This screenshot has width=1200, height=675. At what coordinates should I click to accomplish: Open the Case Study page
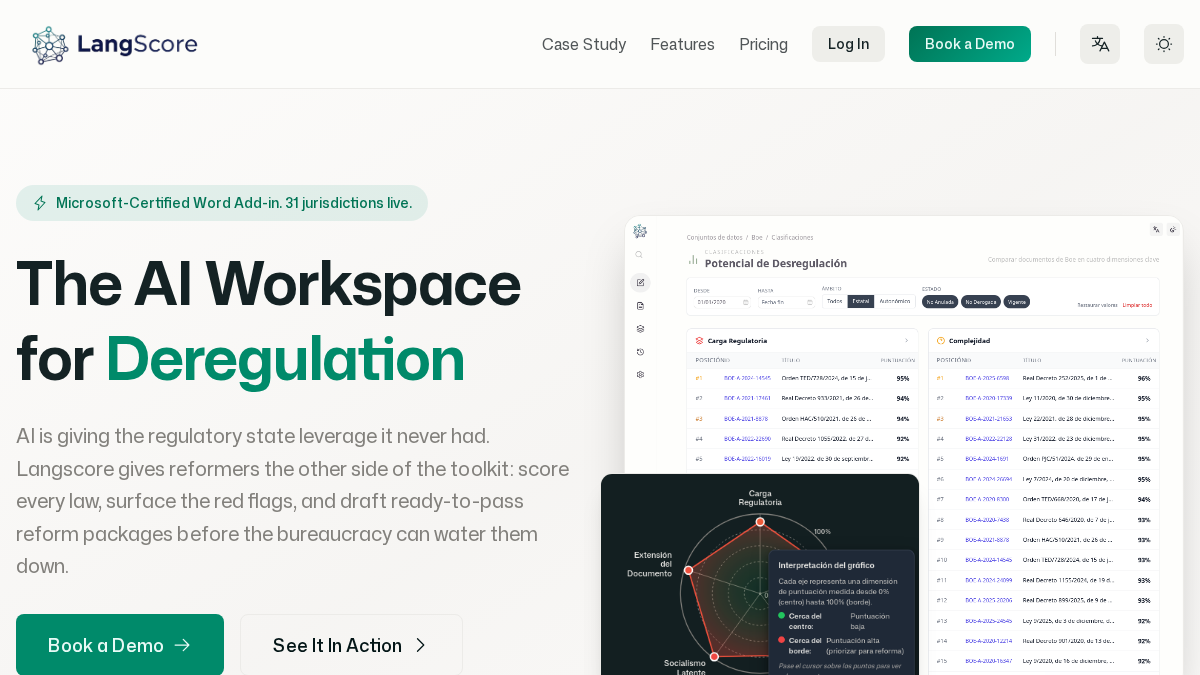pyautogui.click(x=584, y=44)
